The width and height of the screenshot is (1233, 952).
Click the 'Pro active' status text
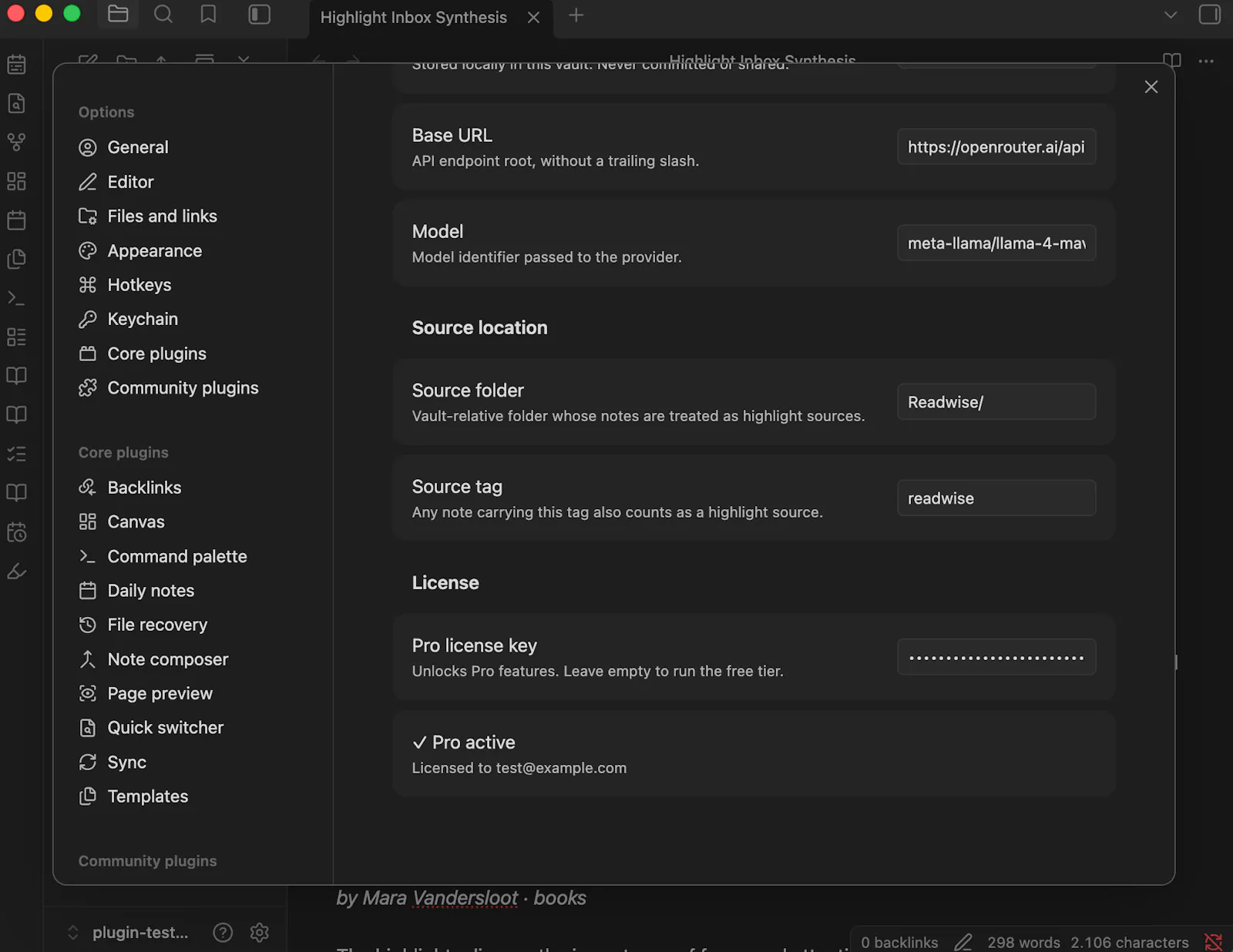[x=464, y=742]
